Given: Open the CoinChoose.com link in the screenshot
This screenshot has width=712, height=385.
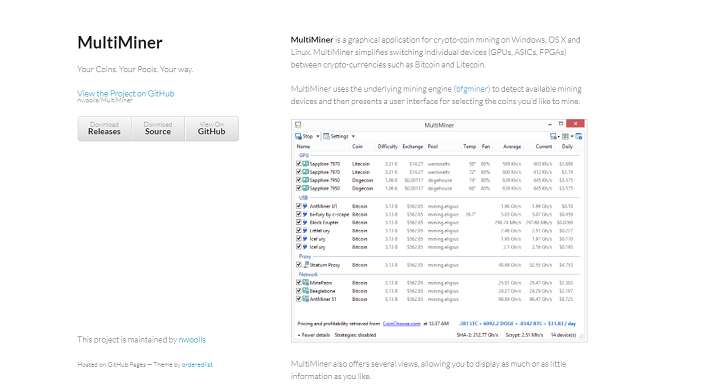Looking at the screenshot, I should [x=401, y=323].
